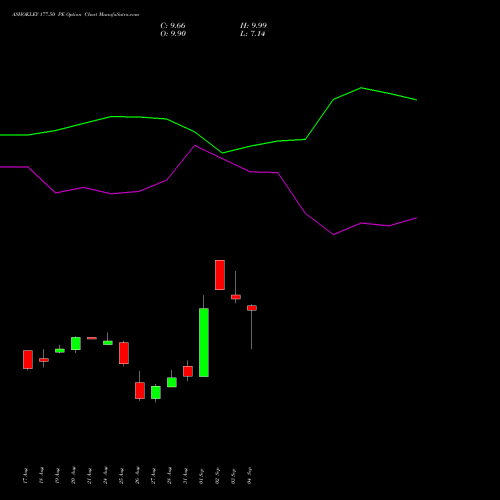The width and height of the screenshot is (500, 500).
Task: Click the 21 Aug date label
Action: tap(90, 476)
